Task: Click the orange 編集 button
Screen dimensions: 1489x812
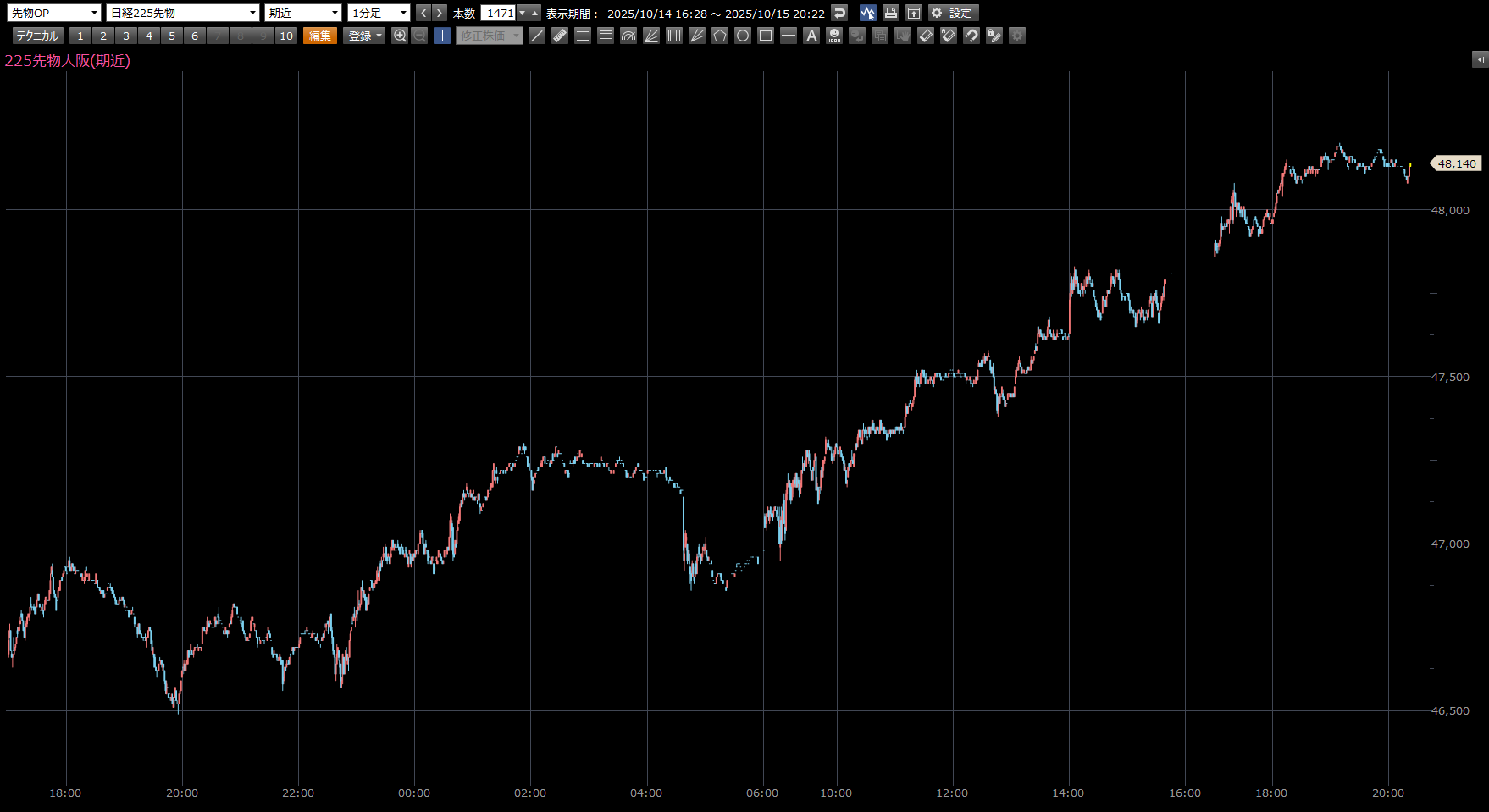Action: point(320,36)
